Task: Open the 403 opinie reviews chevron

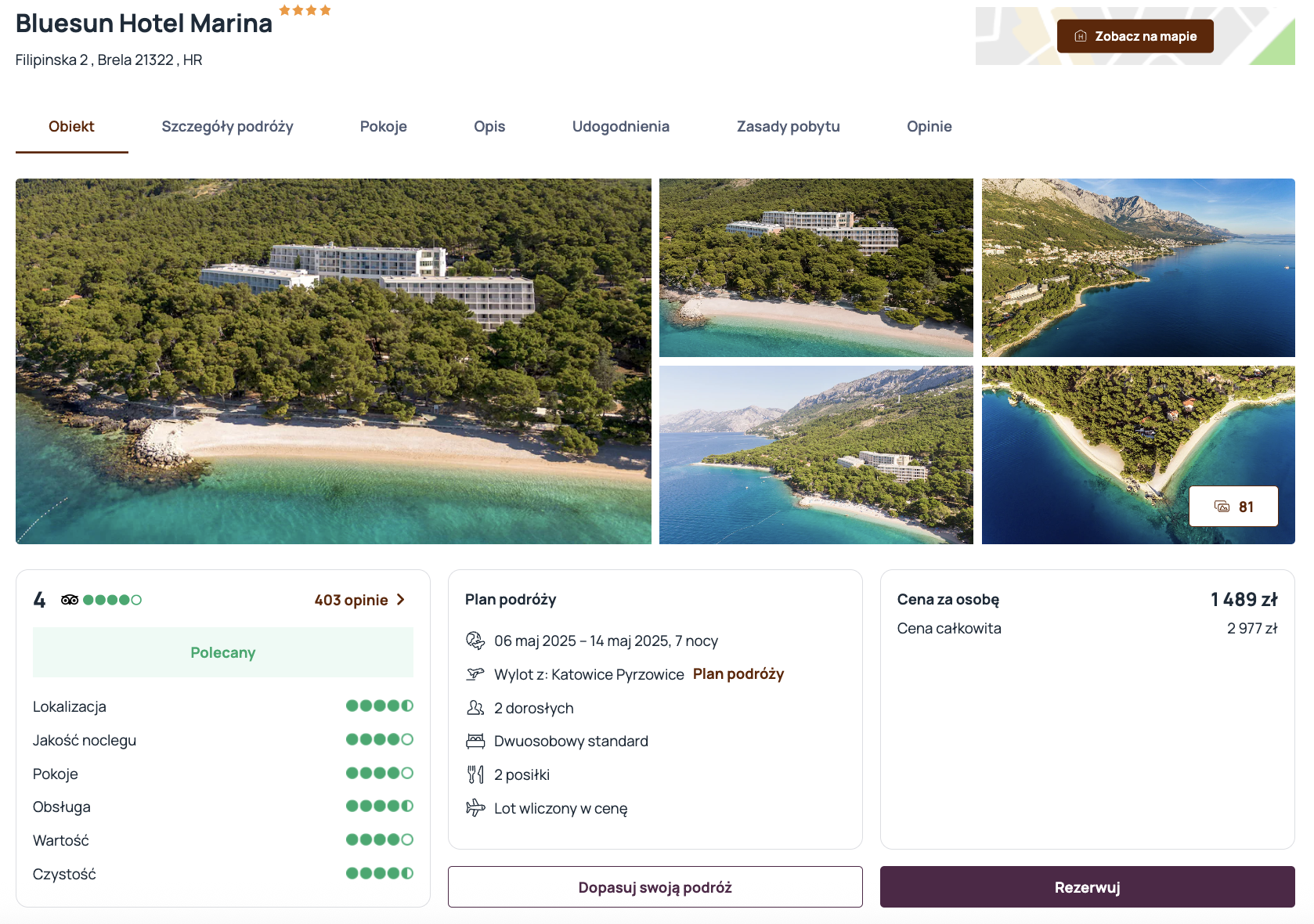Action: click(401, 600)
